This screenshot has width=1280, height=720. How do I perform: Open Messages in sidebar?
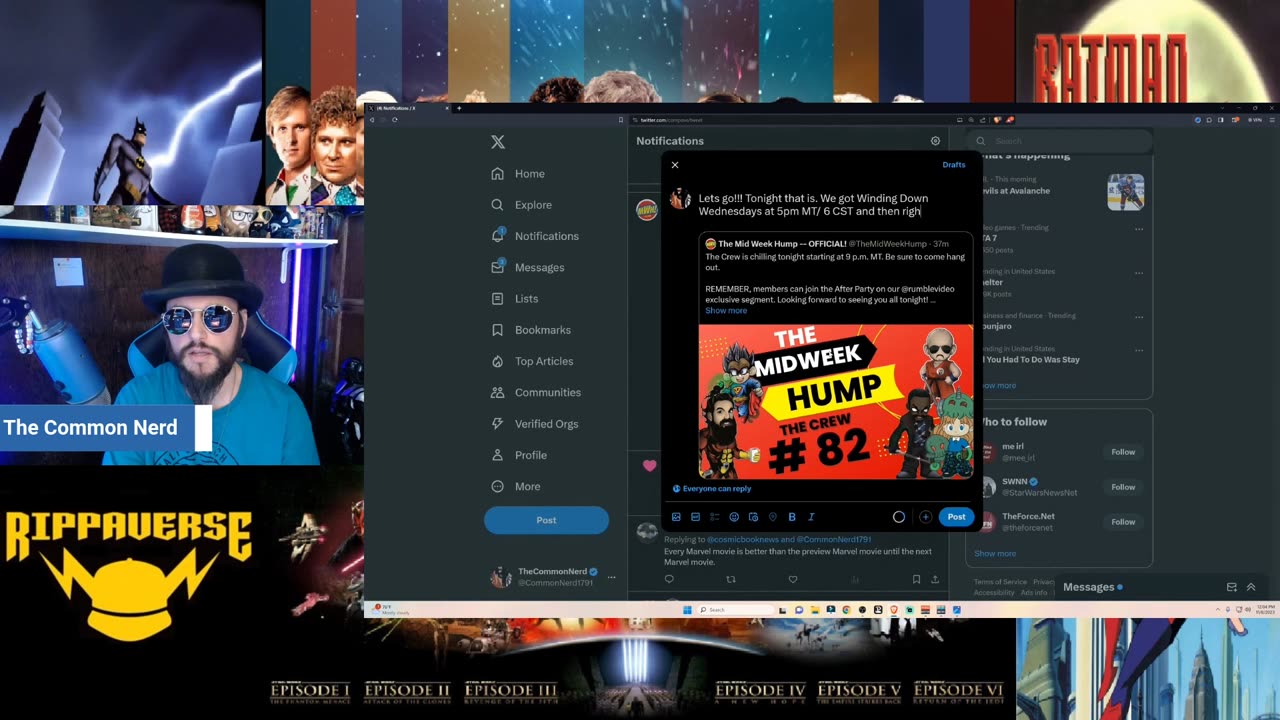[528, 267]
